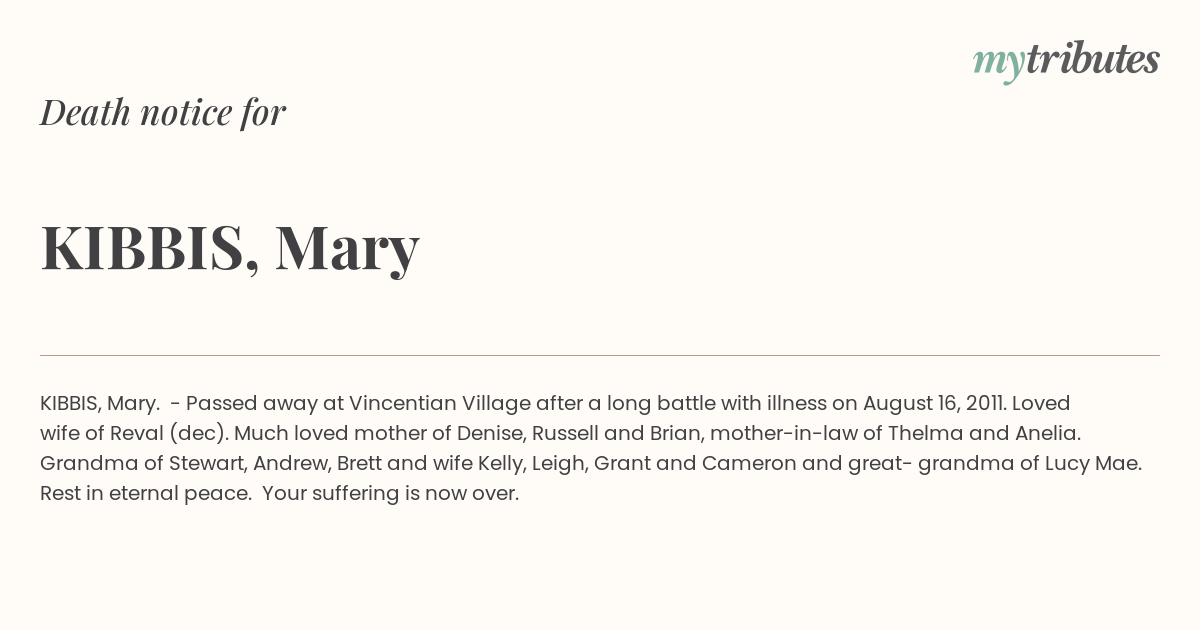Click the date August 16, 2011

pos(934,403)
